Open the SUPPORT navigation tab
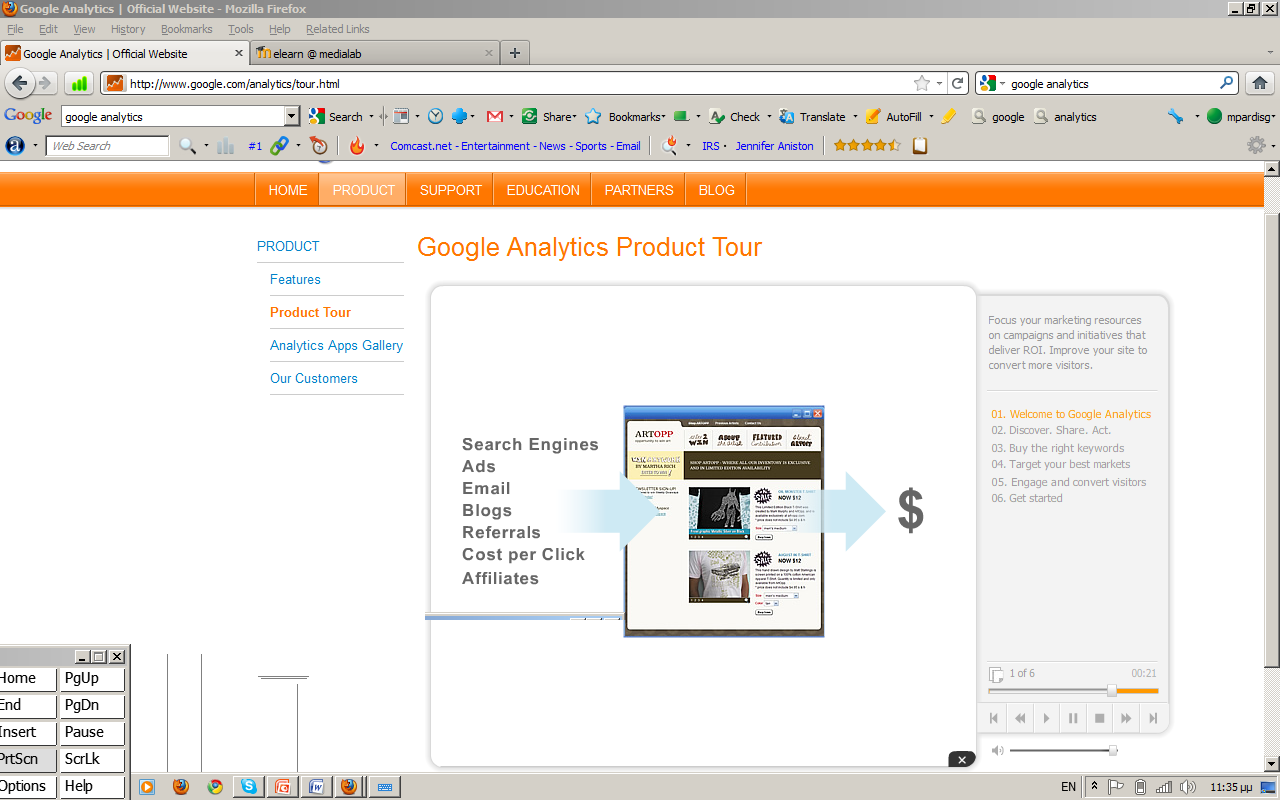Screen dimensions: 1280x800 click(451, 190)
